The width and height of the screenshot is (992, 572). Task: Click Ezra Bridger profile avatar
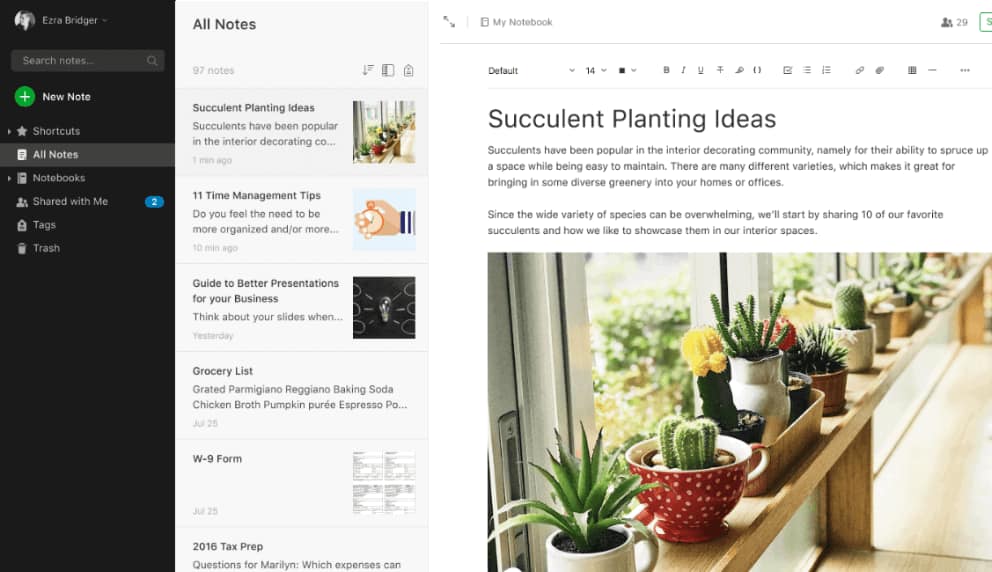tap(25, 20)
